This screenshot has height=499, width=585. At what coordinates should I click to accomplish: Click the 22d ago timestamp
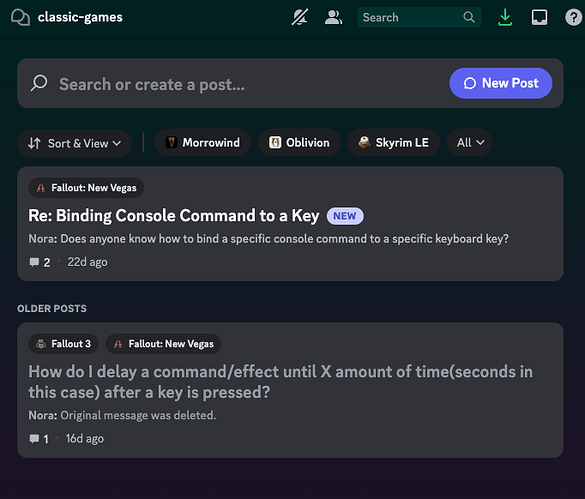pyautogui.click(x=87, y=262)
